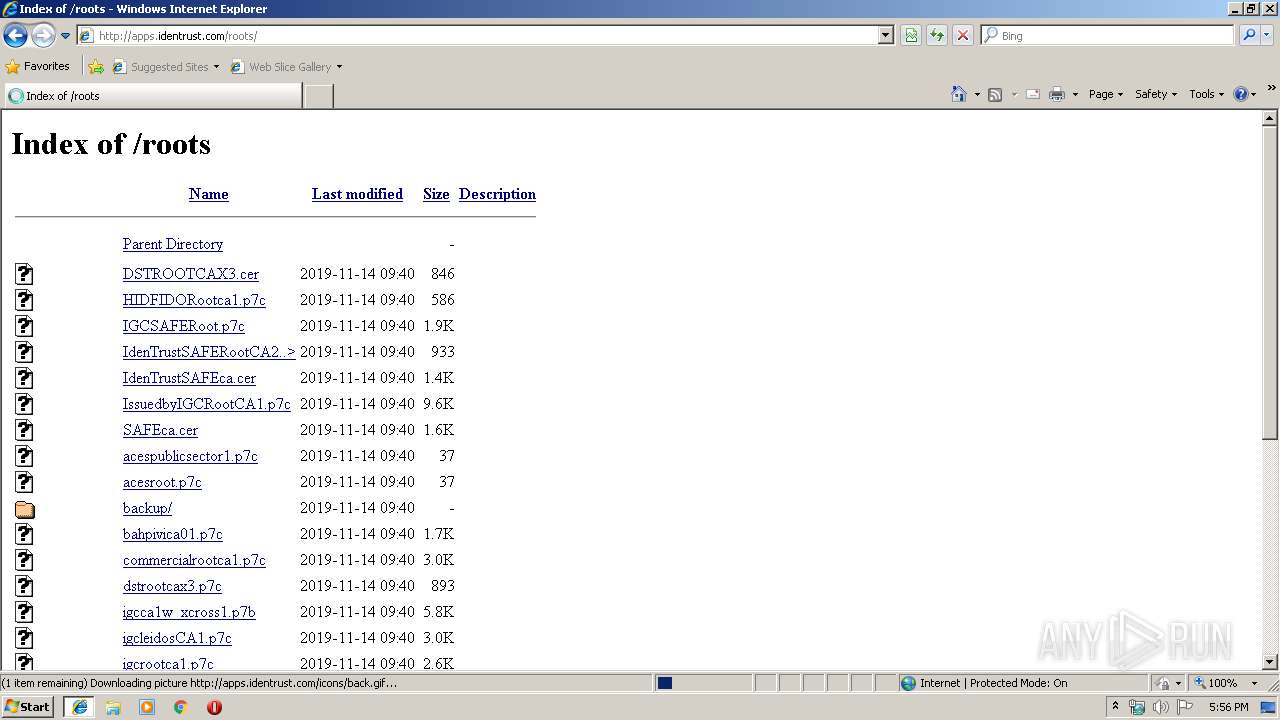Click the RSS Feeds icon
Image resolution: width=1280 pixels, height=720 pixels.
[x=995, y=94]
